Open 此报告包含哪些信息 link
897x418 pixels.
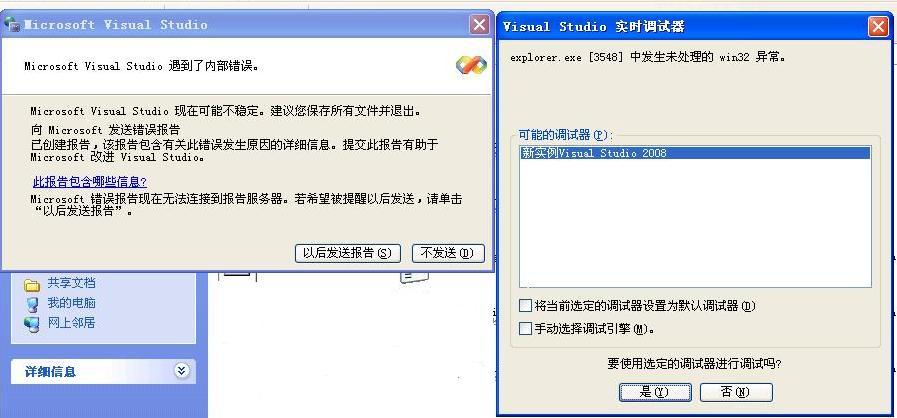coord(90,182)
